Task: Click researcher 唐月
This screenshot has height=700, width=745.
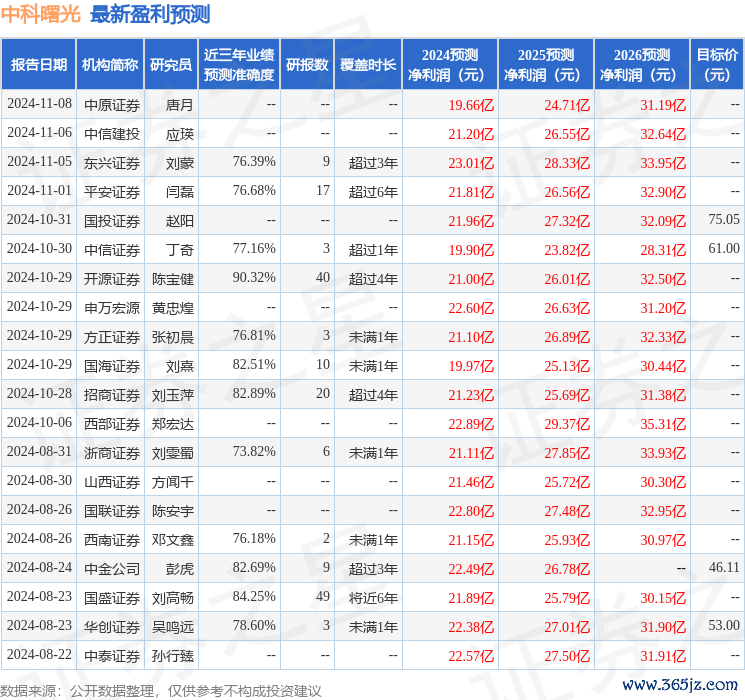Action: pyautogui.click(x=180, y=105)
